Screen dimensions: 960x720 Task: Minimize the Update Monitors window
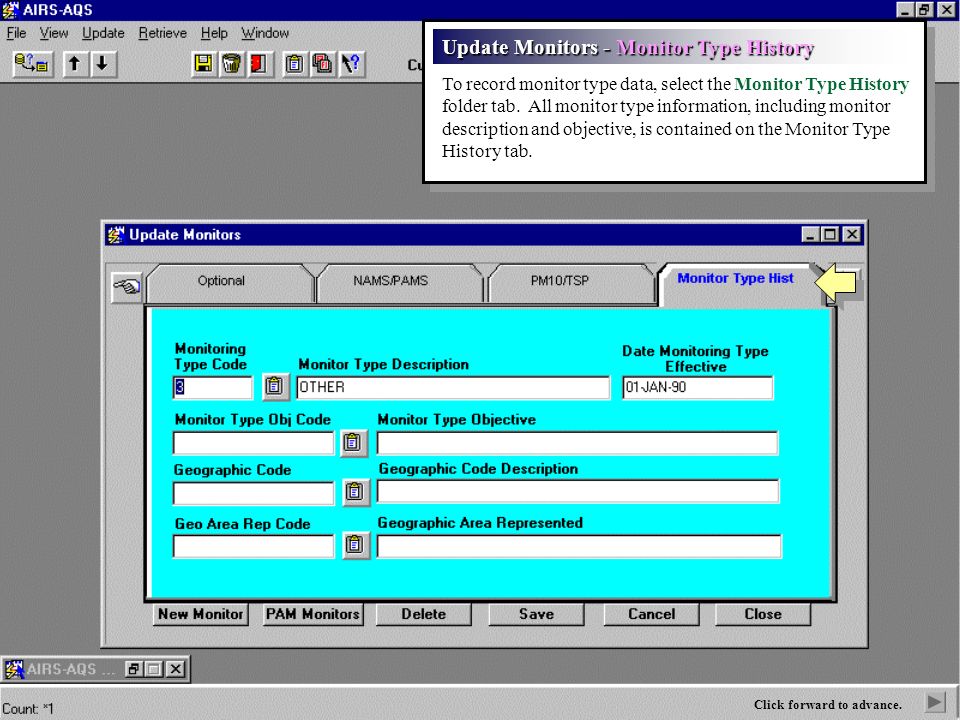click(x=810, y=234)
